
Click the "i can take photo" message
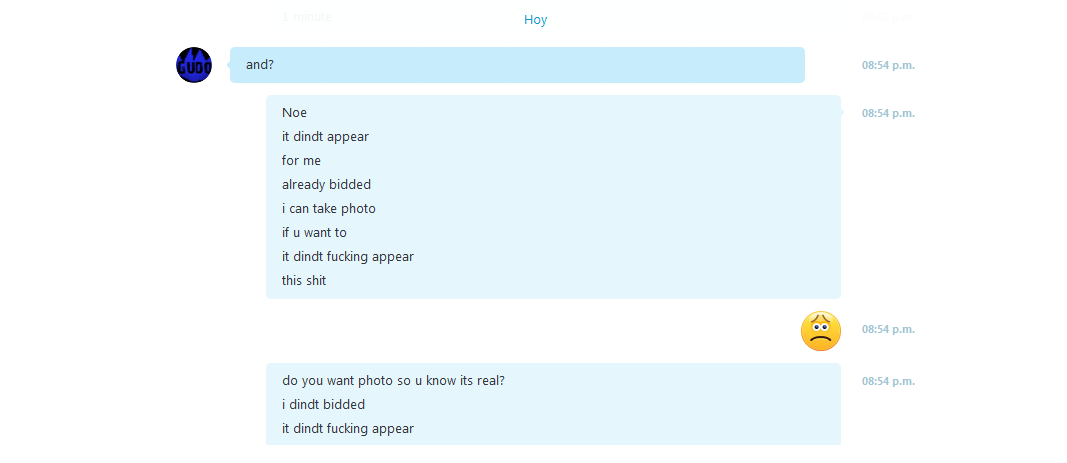pos(329,208)
